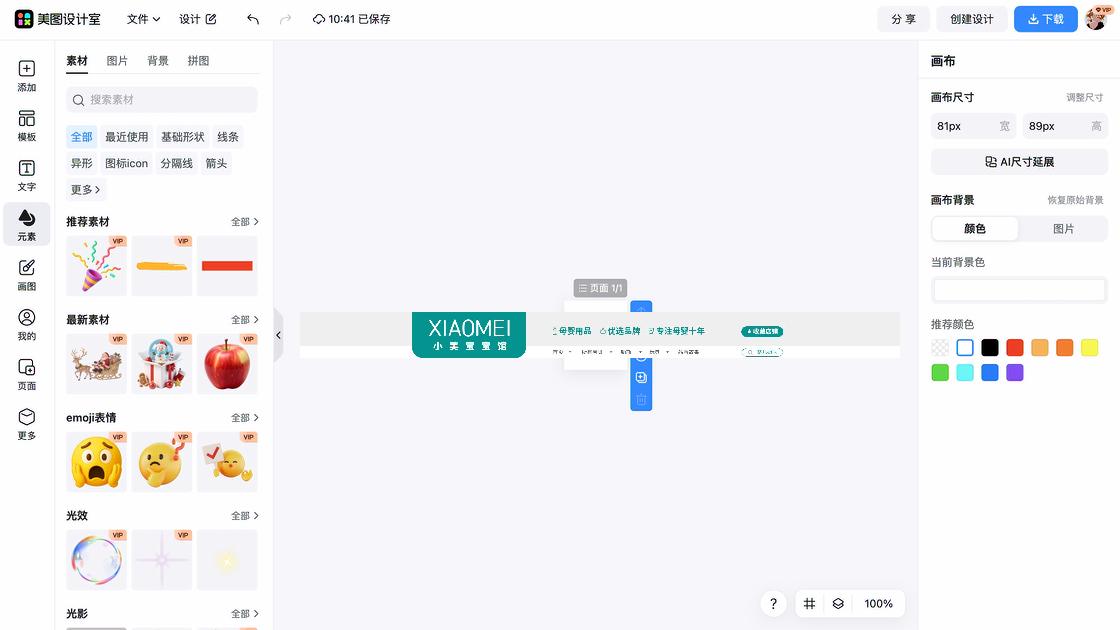This screenshot has height=630, width=1120.
Task: Click the 下载 download button
Action: coord(1045,19)
